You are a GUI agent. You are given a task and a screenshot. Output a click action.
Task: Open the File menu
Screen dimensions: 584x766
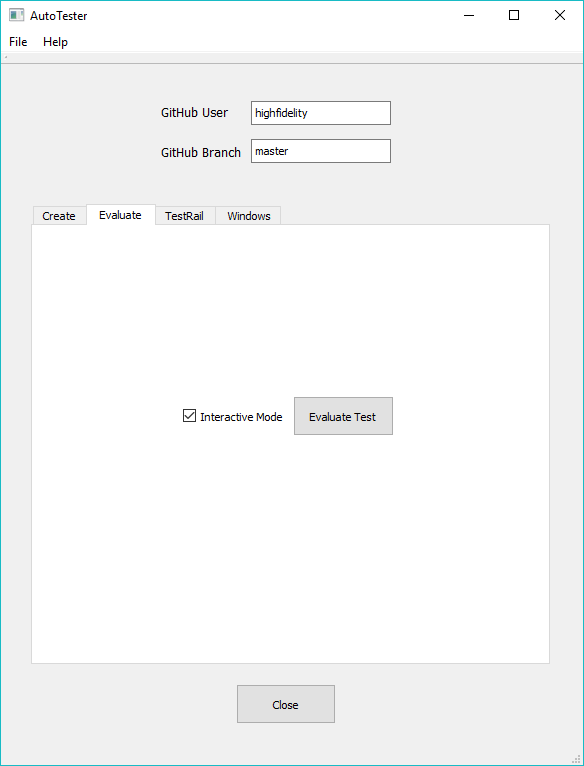pyautogui.click(x=18, y=42)
